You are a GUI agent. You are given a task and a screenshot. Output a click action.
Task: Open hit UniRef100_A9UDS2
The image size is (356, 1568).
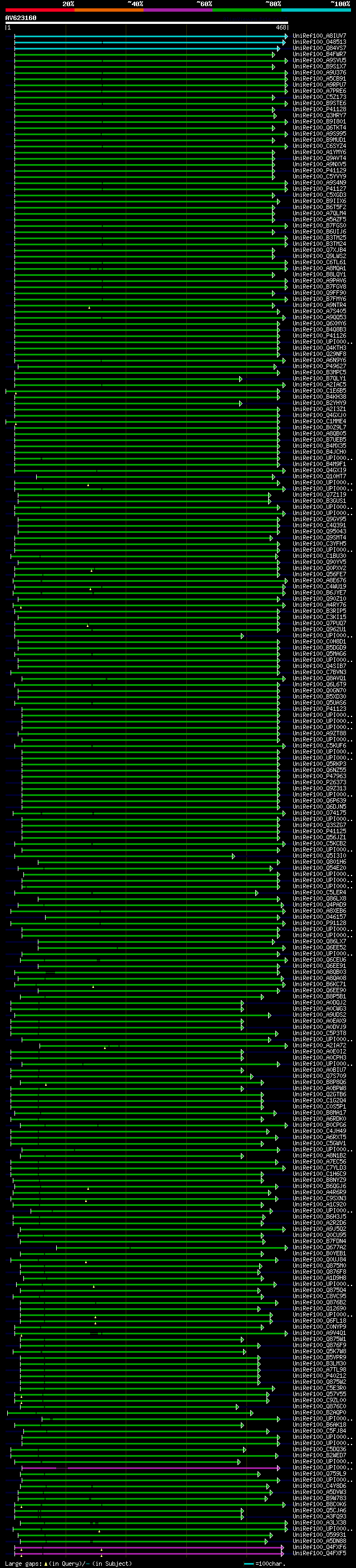319,1015
